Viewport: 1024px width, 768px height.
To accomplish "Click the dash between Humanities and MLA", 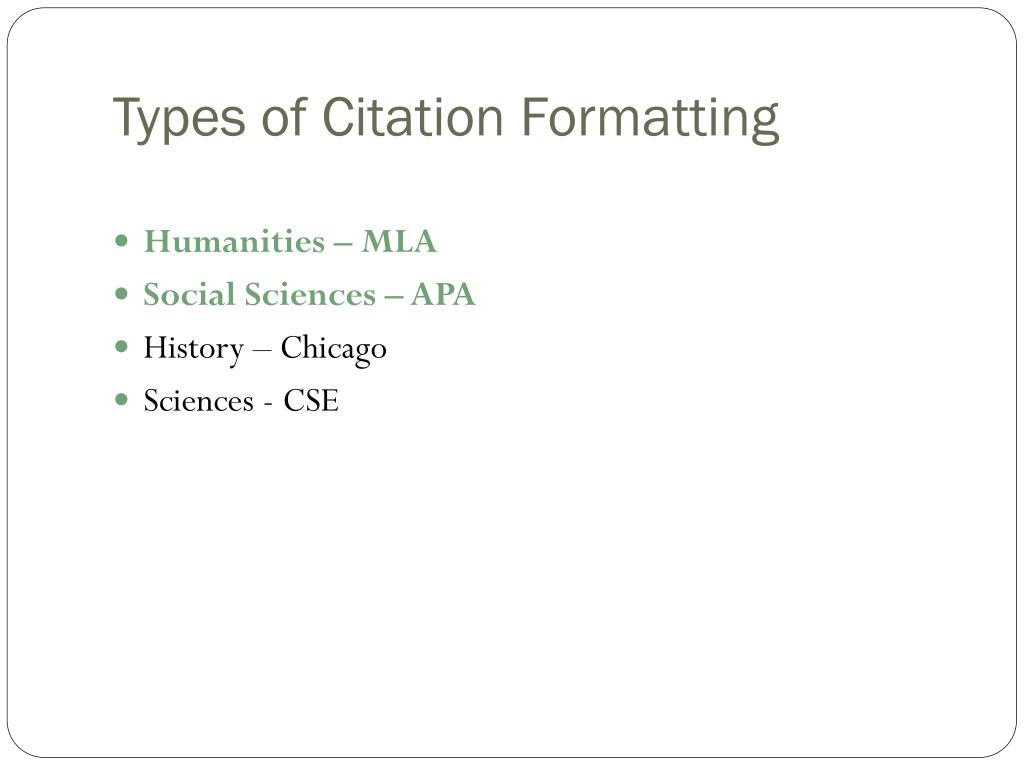I will click(x=343, y=244).
